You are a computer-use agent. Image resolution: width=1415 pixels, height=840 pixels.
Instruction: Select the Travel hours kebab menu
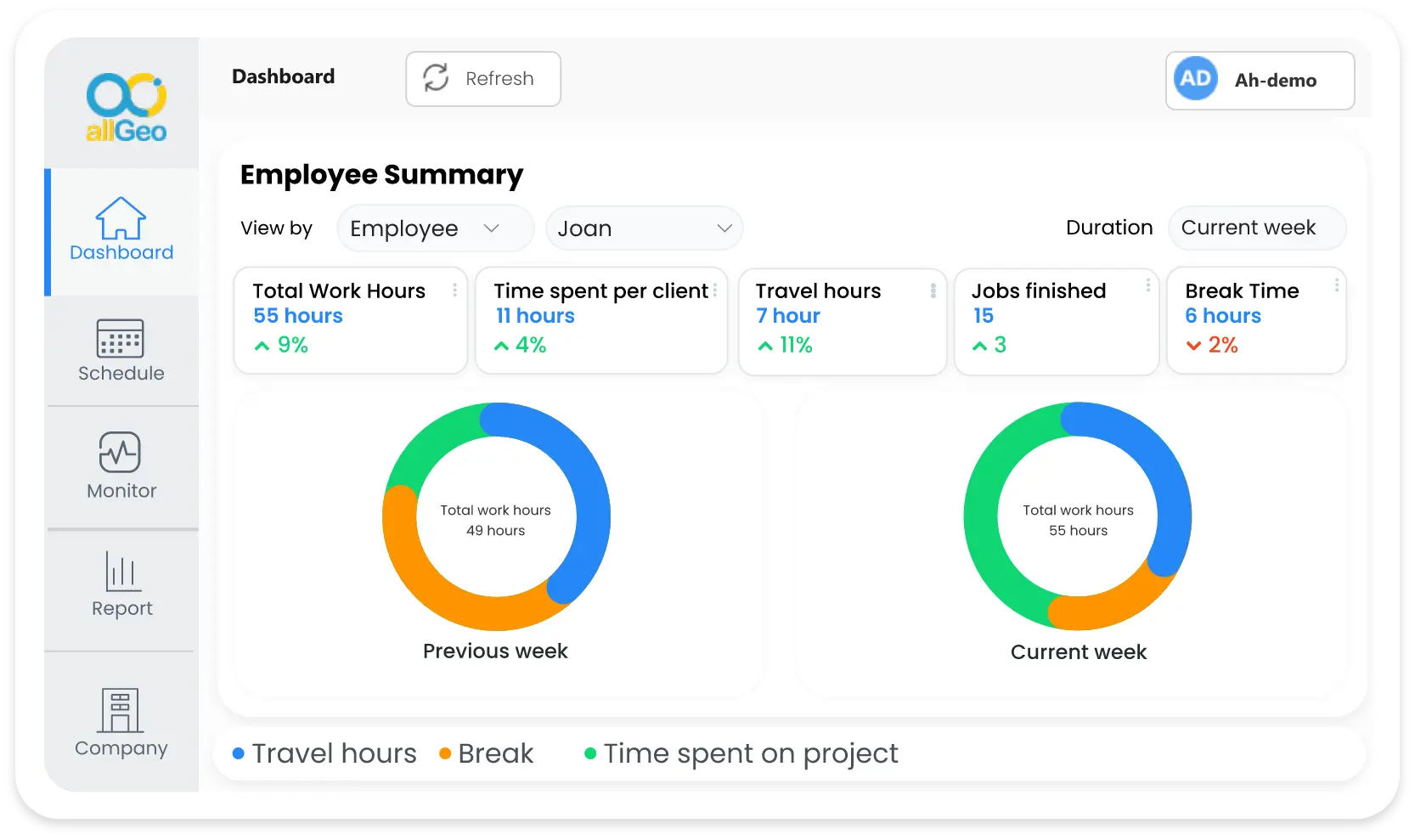tap(932, 289)
